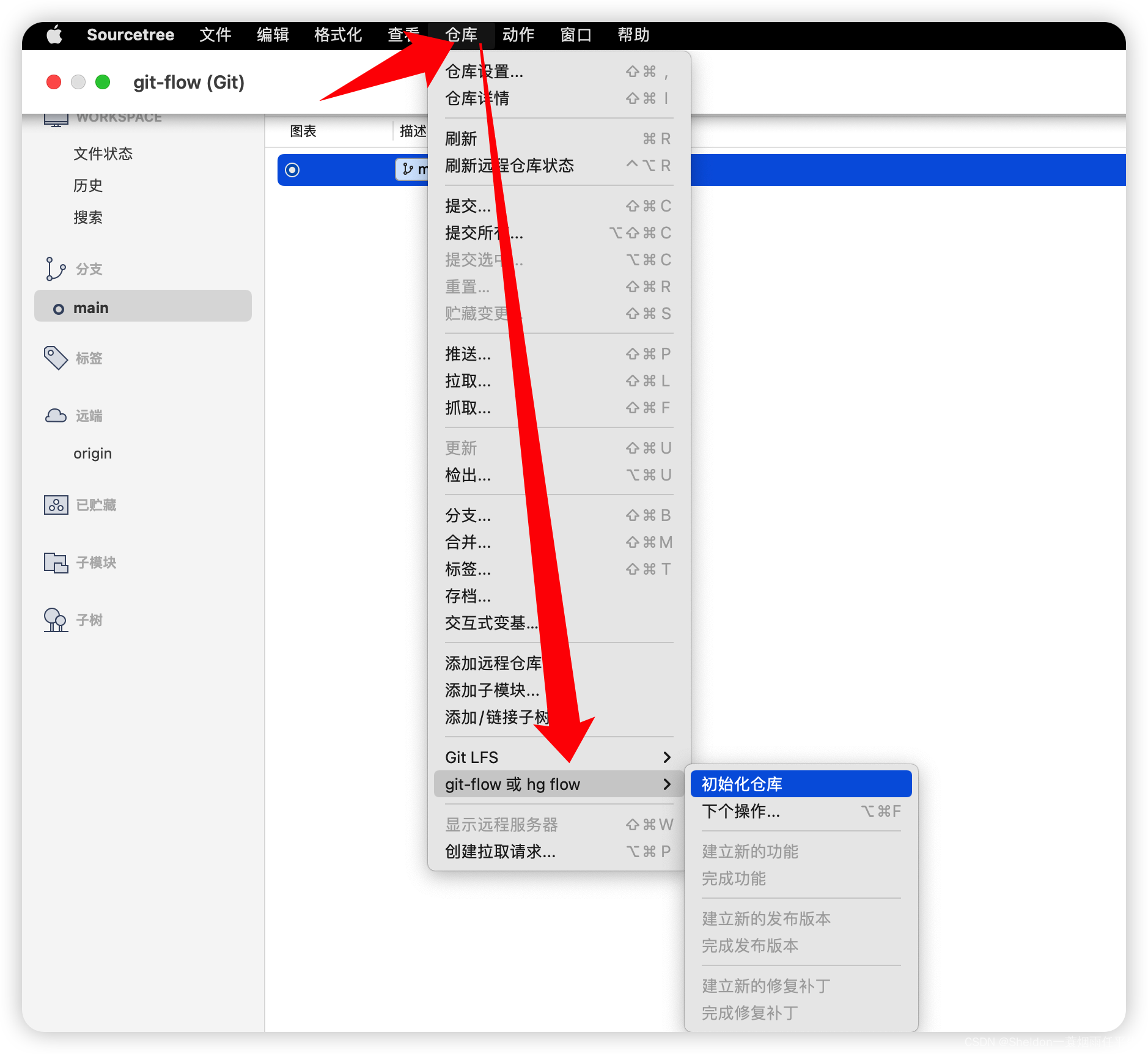1148x1054 pixels.
Task: Click the branches (分支) sidebar icon
Action: click(x=55, y=269)
